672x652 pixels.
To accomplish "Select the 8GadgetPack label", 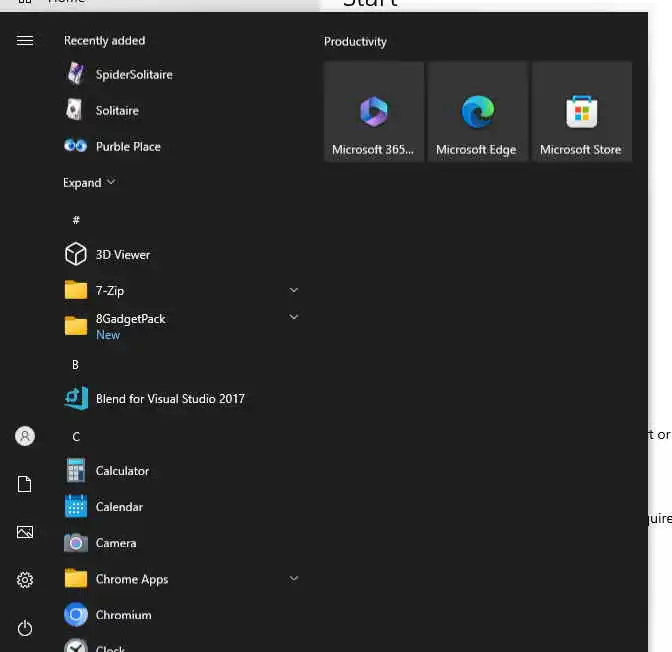I will tap(130, 319).
